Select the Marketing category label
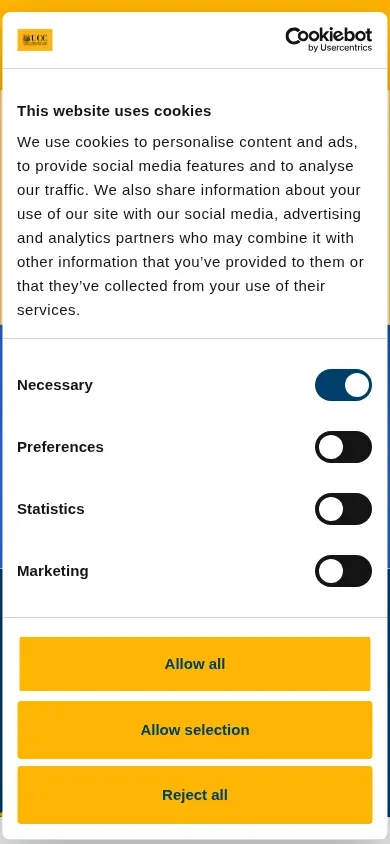This screenshot has width=390, height=844. 53,571
